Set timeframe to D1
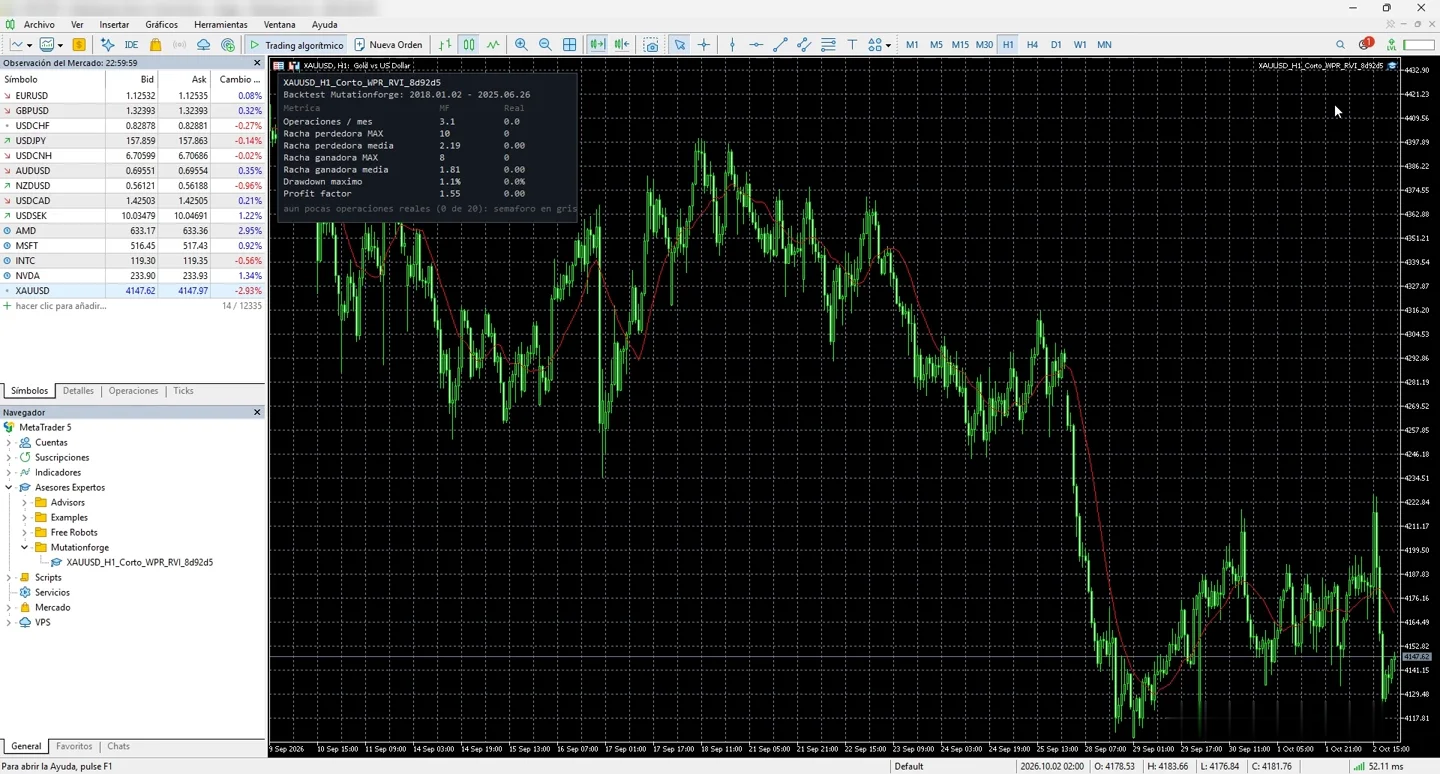 coord(1056,45)
